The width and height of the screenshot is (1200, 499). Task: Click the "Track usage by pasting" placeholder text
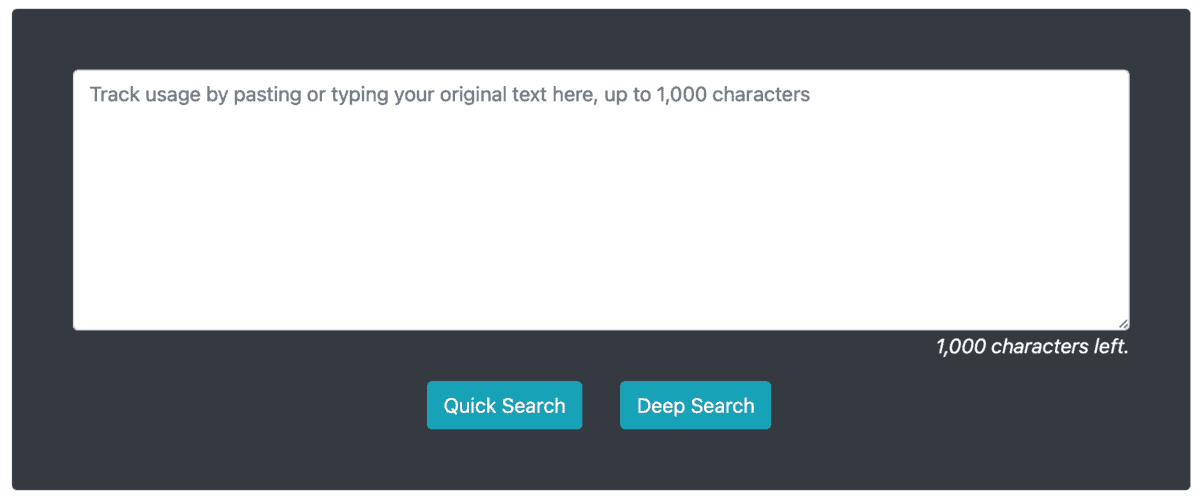click(449, 95)
